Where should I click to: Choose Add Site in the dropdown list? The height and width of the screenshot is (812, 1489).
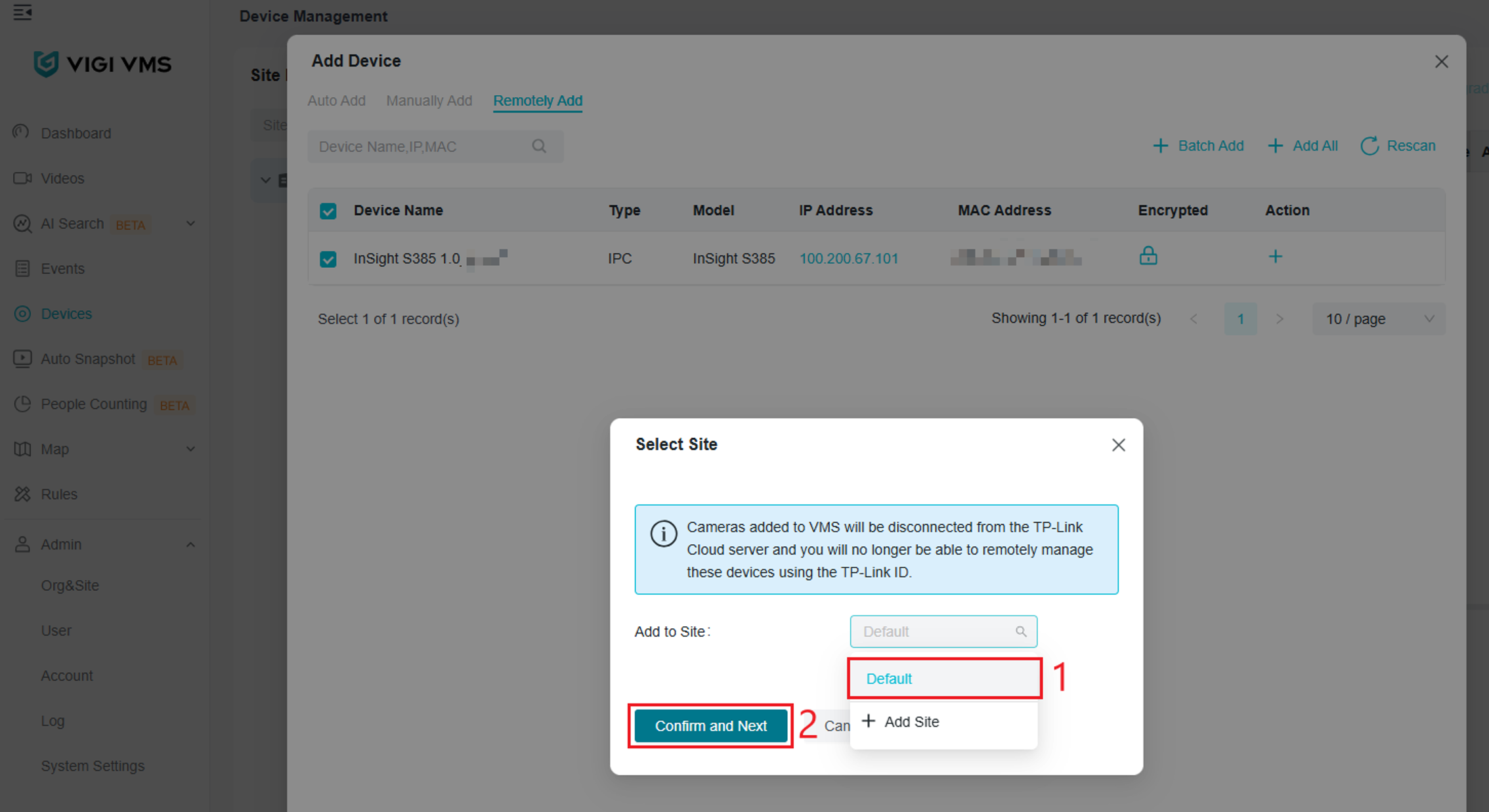pos(943,721)
